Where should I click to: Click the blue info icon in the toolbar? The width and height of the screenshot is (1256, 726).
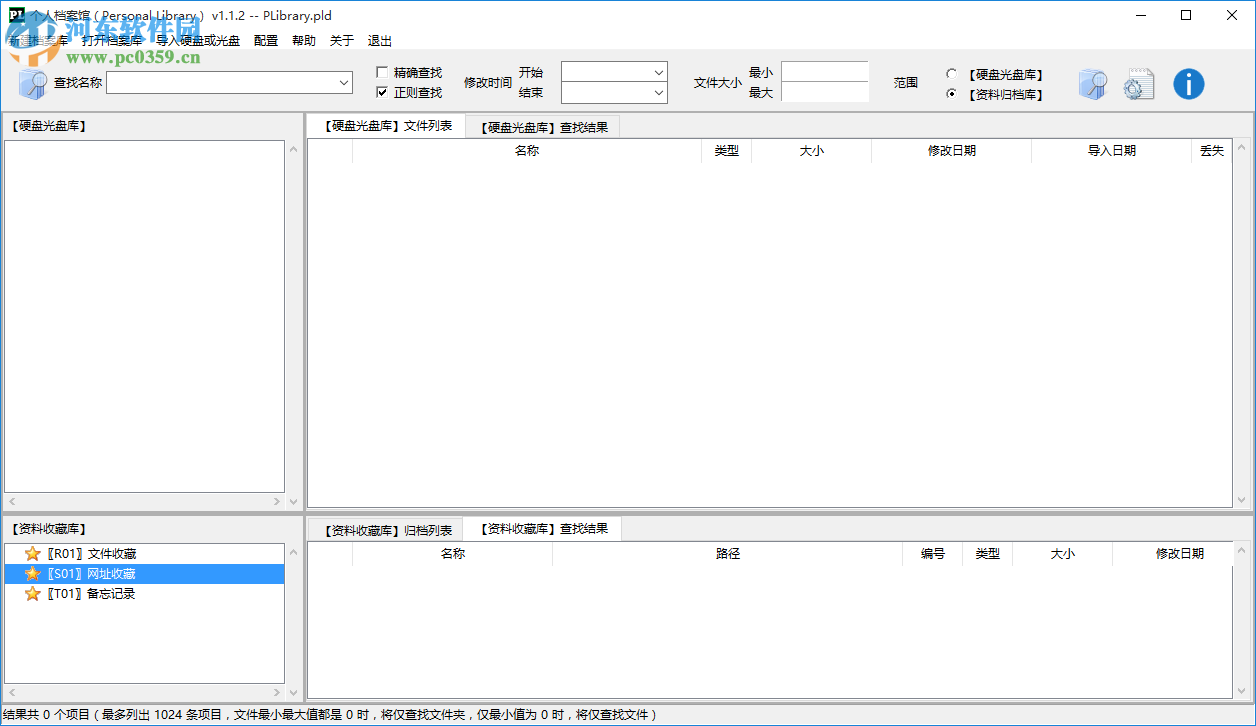1189,84
